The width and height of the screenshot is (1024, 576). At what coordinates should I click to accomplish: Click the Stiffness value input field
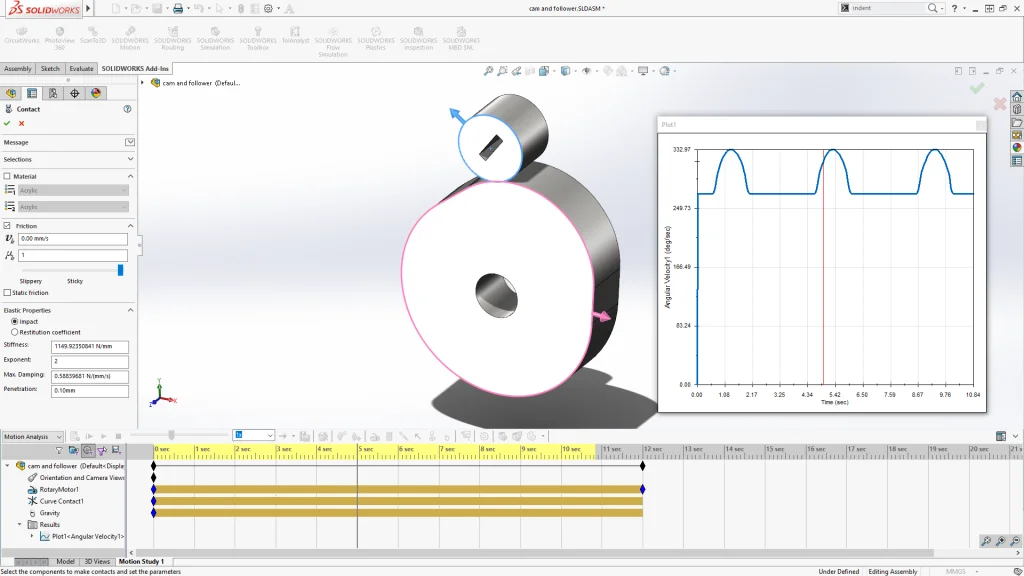[90, 346]
